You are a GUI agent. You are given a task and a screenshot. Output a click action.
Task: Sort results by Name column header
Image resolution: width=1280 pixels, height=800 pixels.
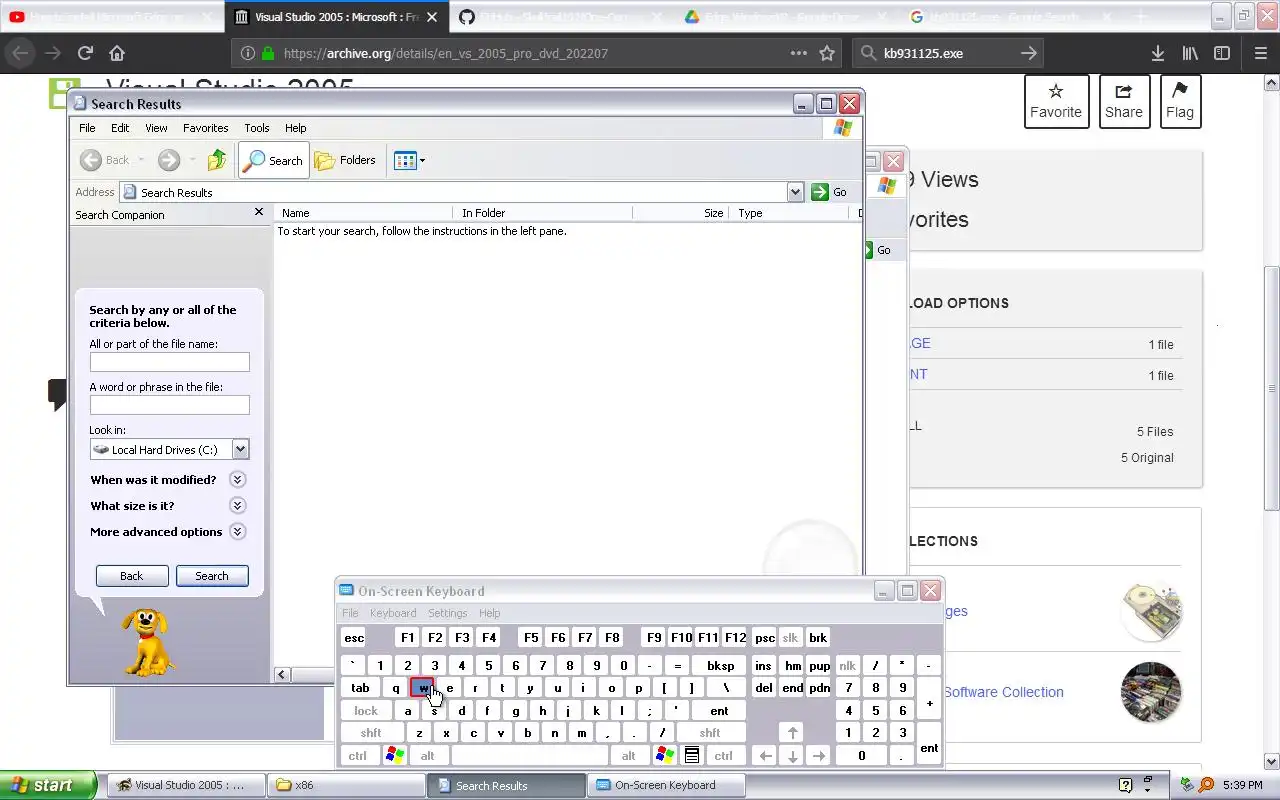(x=363, y=213)
